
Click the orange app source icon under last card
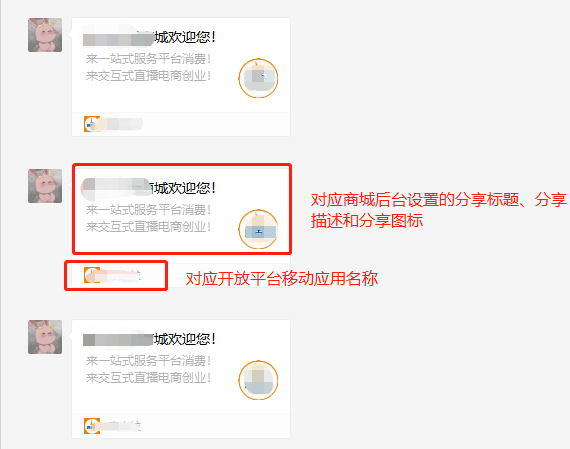(92, 426)
